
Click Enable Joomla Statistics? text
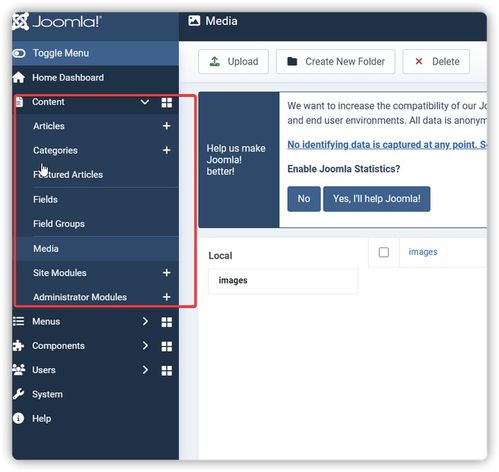(x=344, y=169)
